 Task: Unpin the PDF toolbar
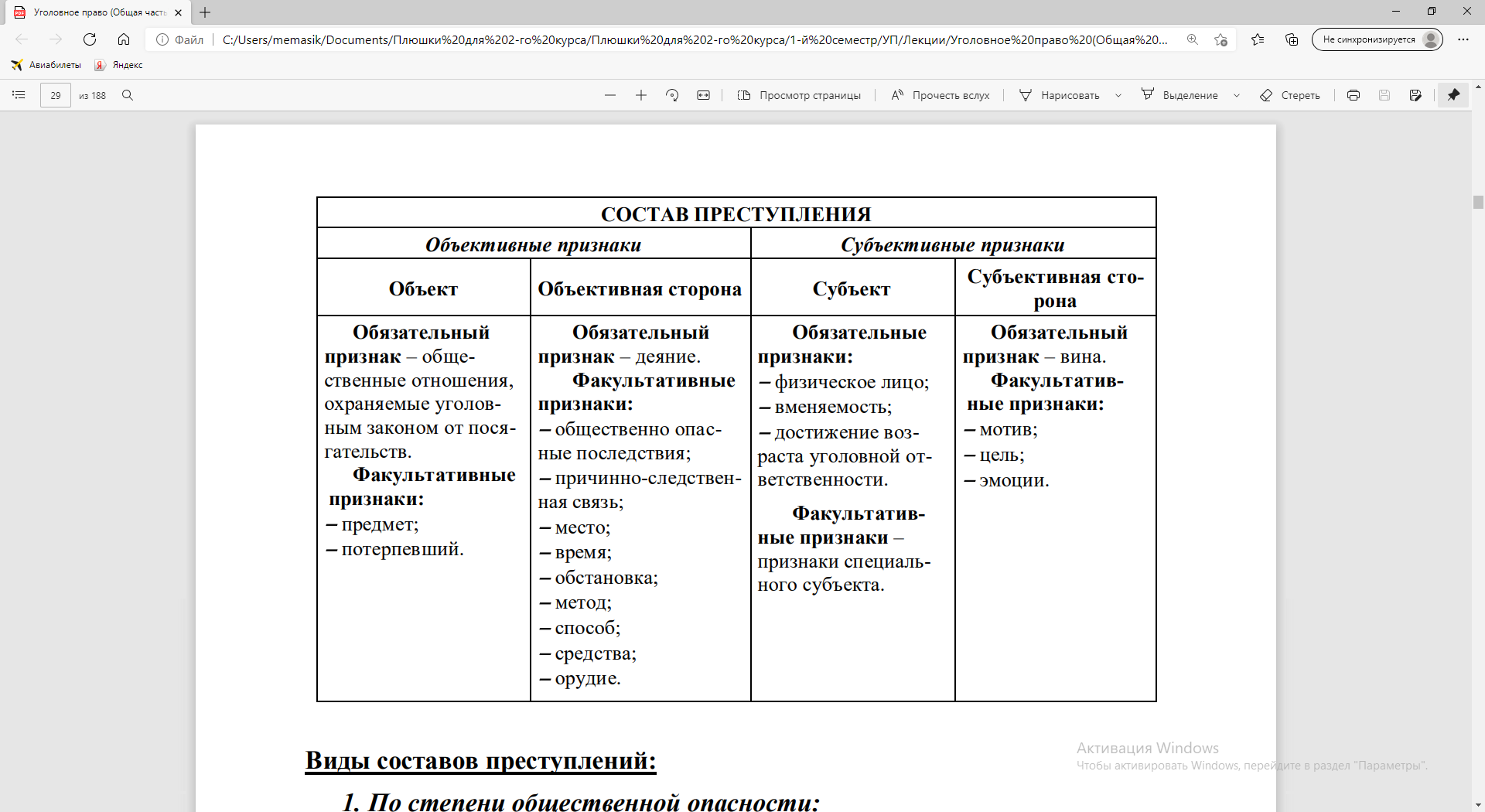click(x=1453, y=95)
